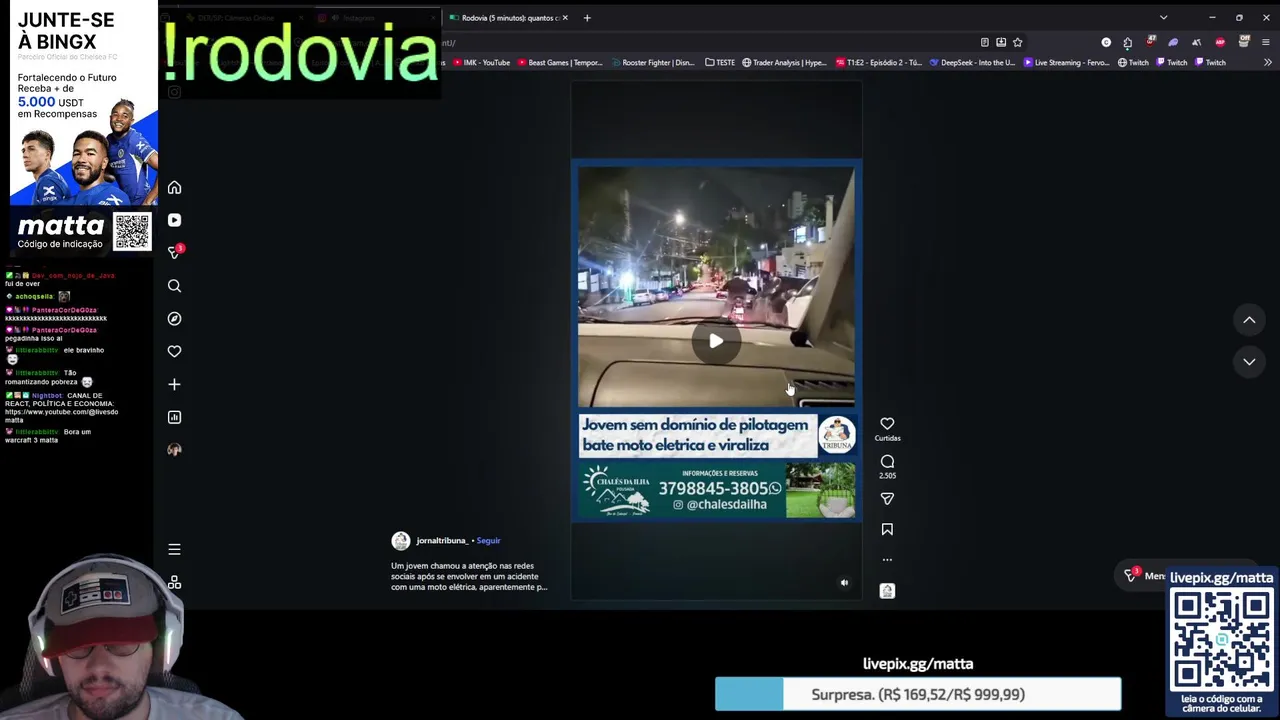
Task: Open notifications heart in sidebar
Action: [x=174, y=351]
